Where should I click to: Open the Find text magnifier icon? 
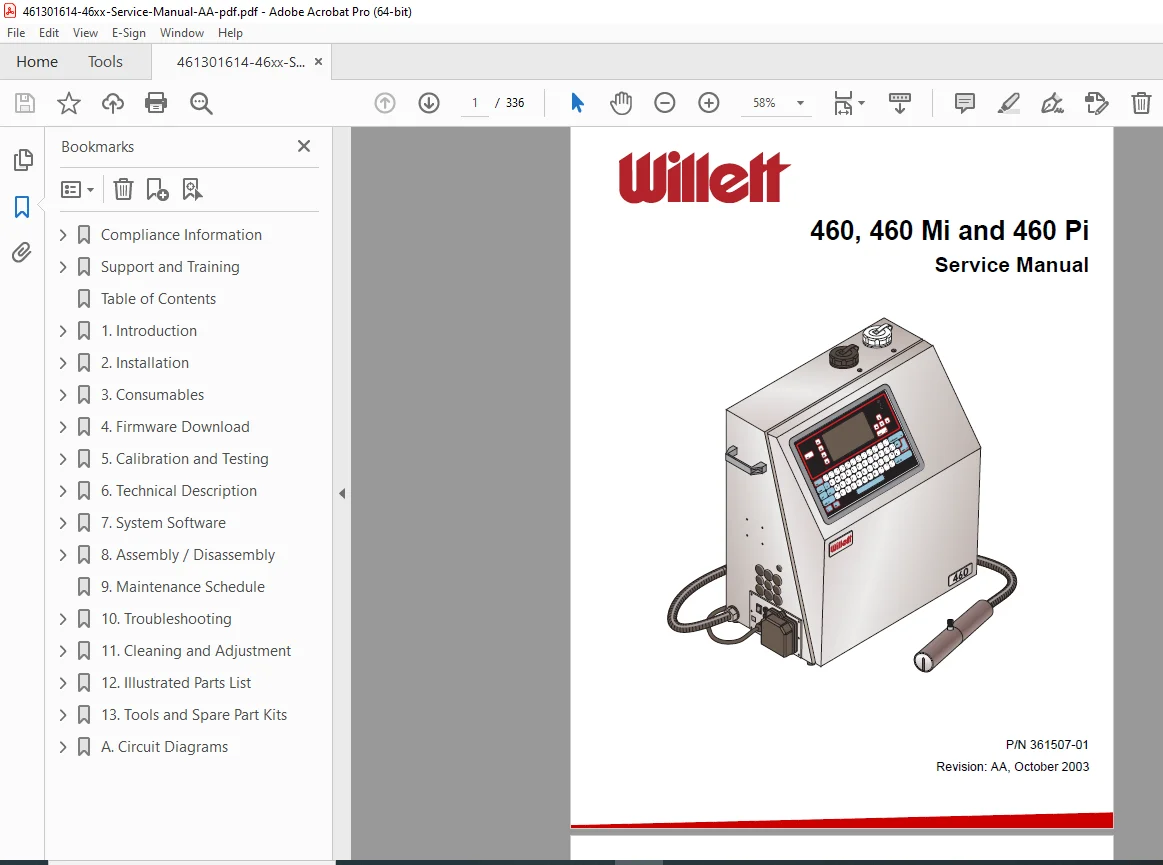[x=201, y=103]
